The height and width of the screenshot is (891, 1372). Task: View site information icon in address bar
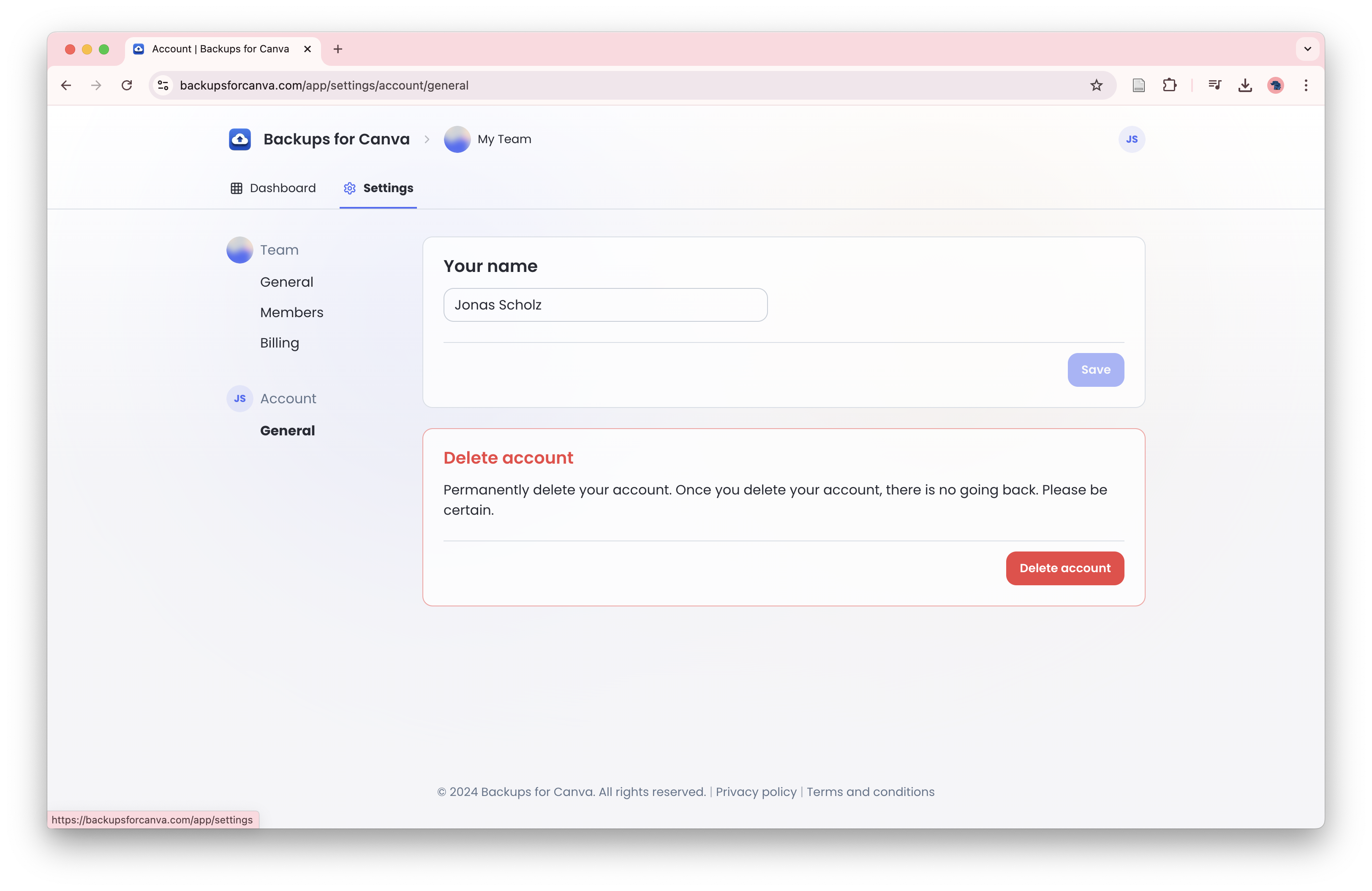point(163,85)
